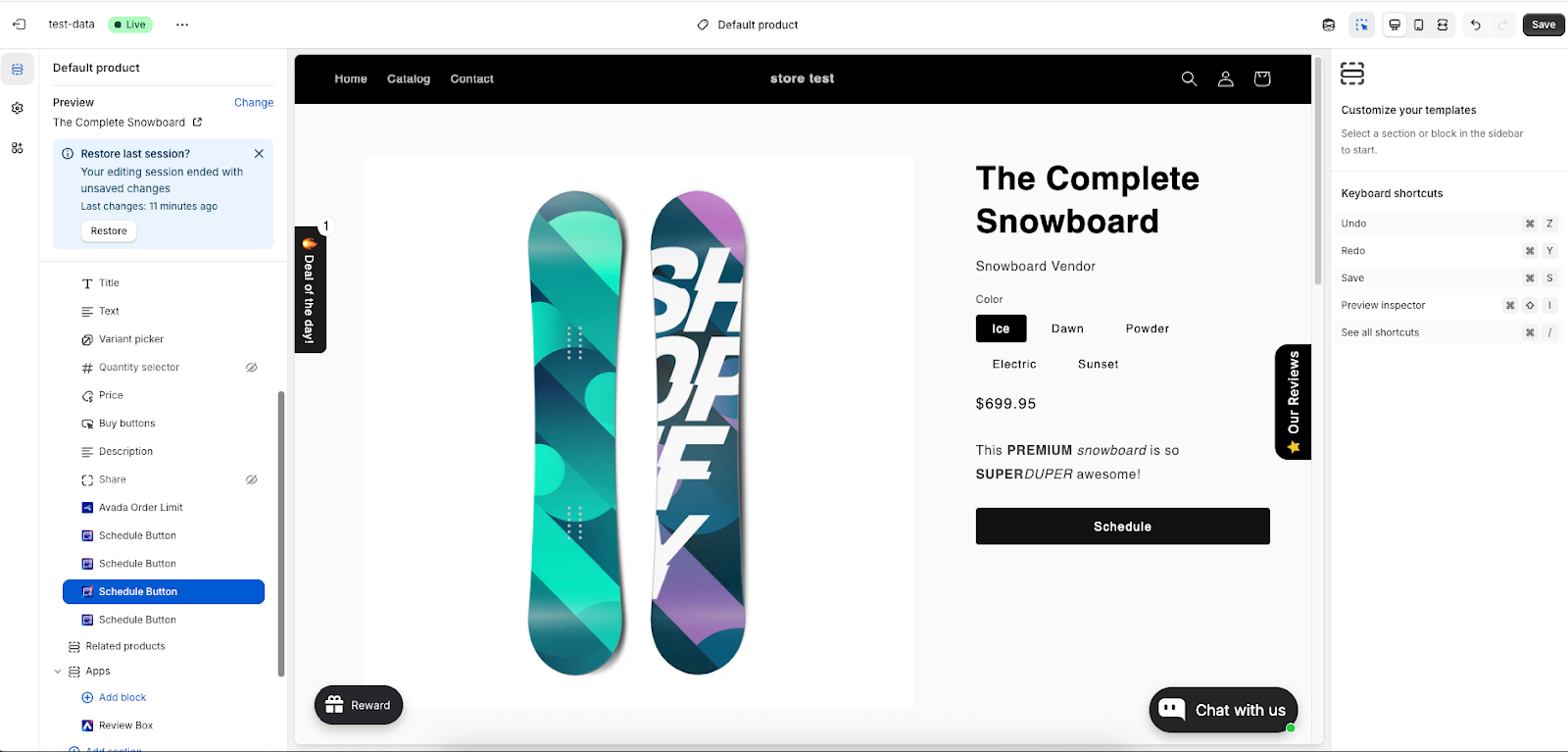Show the hidden Share block
This screenshot has height=752, width=1568.
[251, 479]
